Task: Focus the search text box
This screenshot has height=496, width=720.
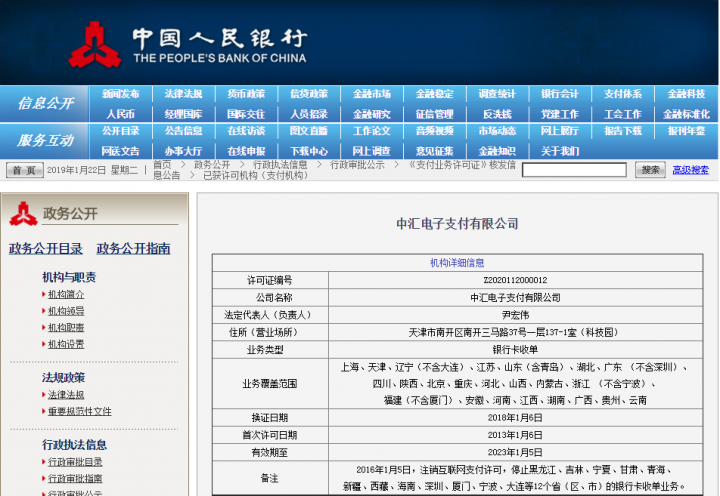Action: [574, 170]
